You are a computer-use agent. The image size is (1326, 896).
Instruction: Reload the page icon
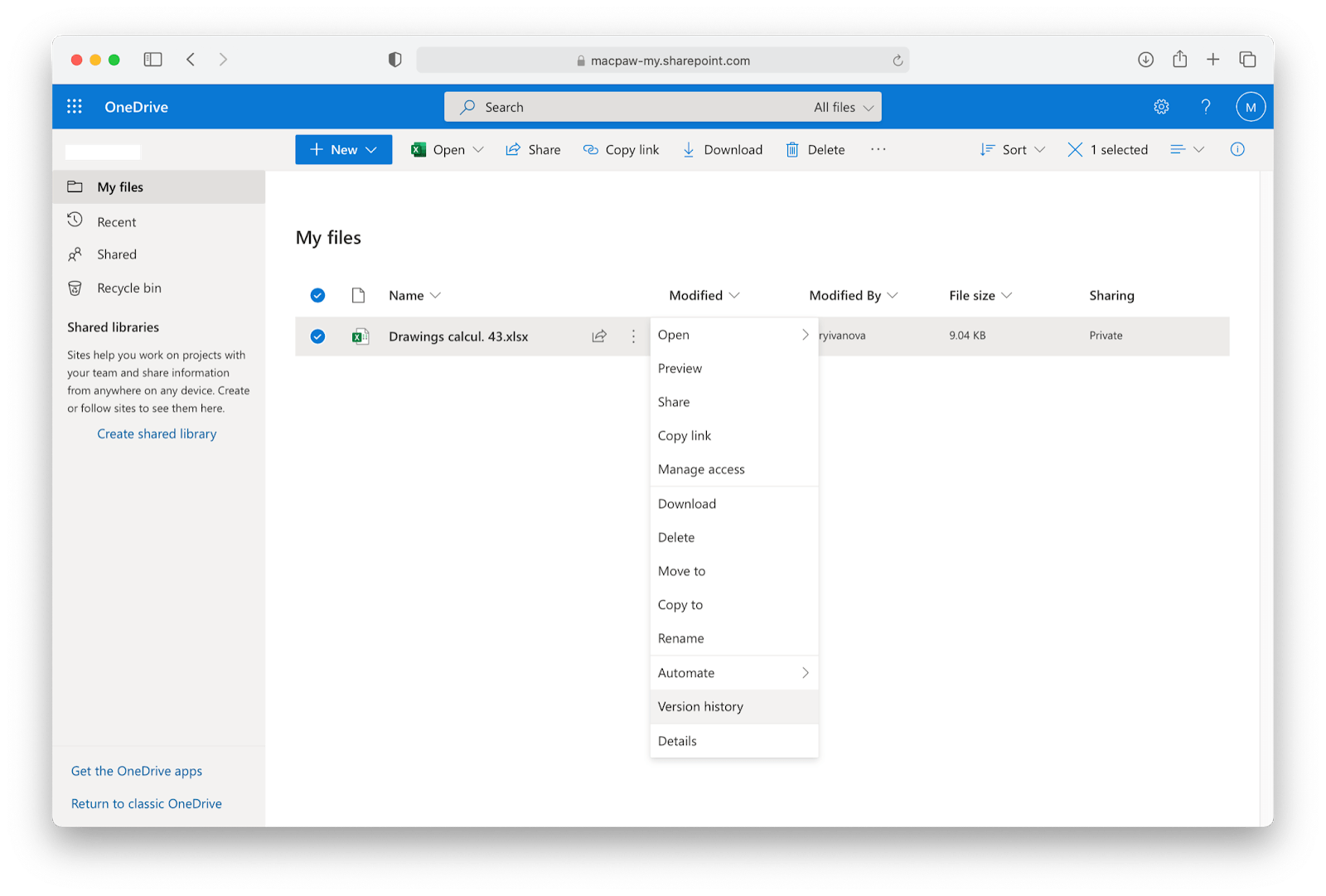coord(898,60)
